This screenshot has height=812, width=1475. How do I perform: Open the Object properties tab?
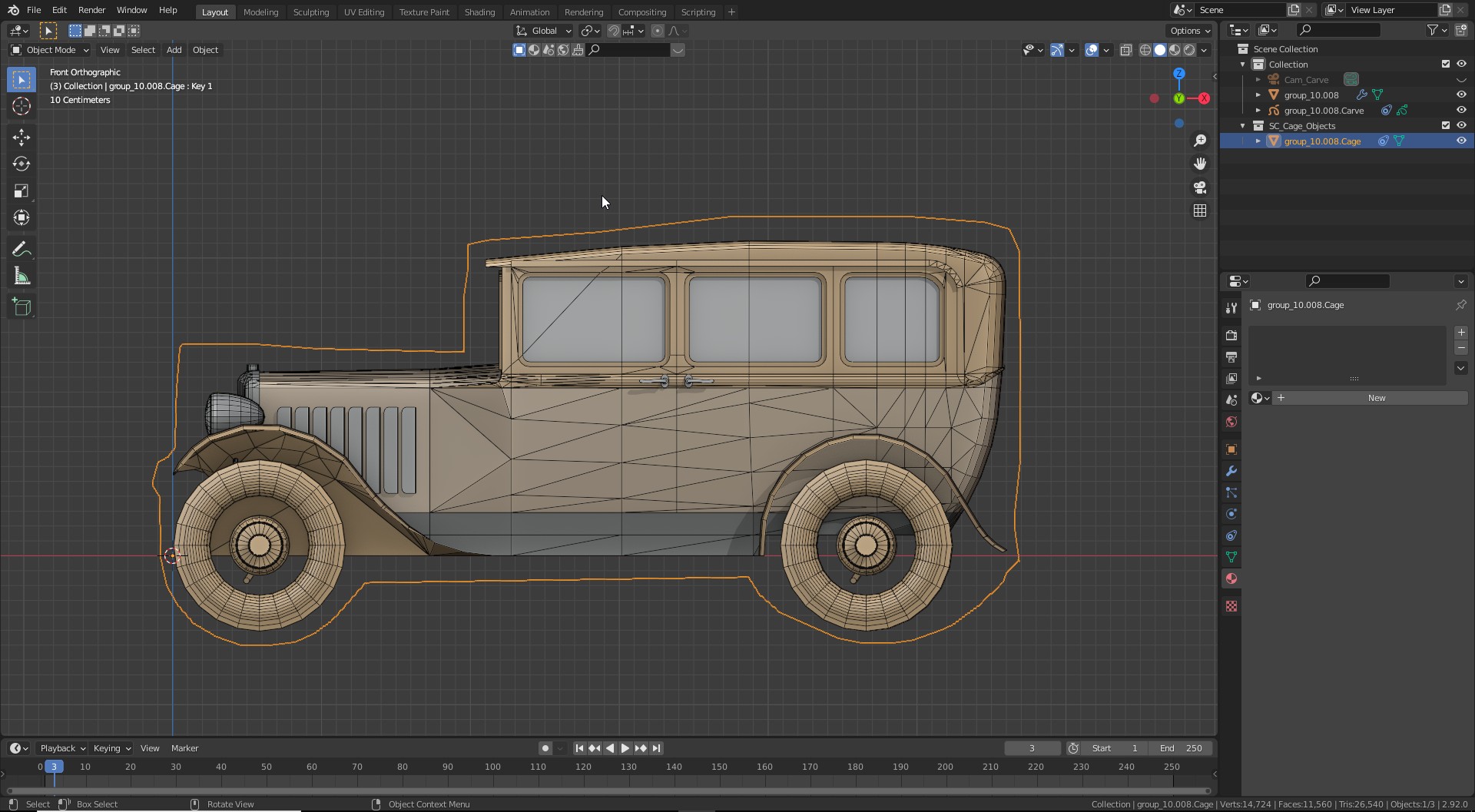(1231, 449)
